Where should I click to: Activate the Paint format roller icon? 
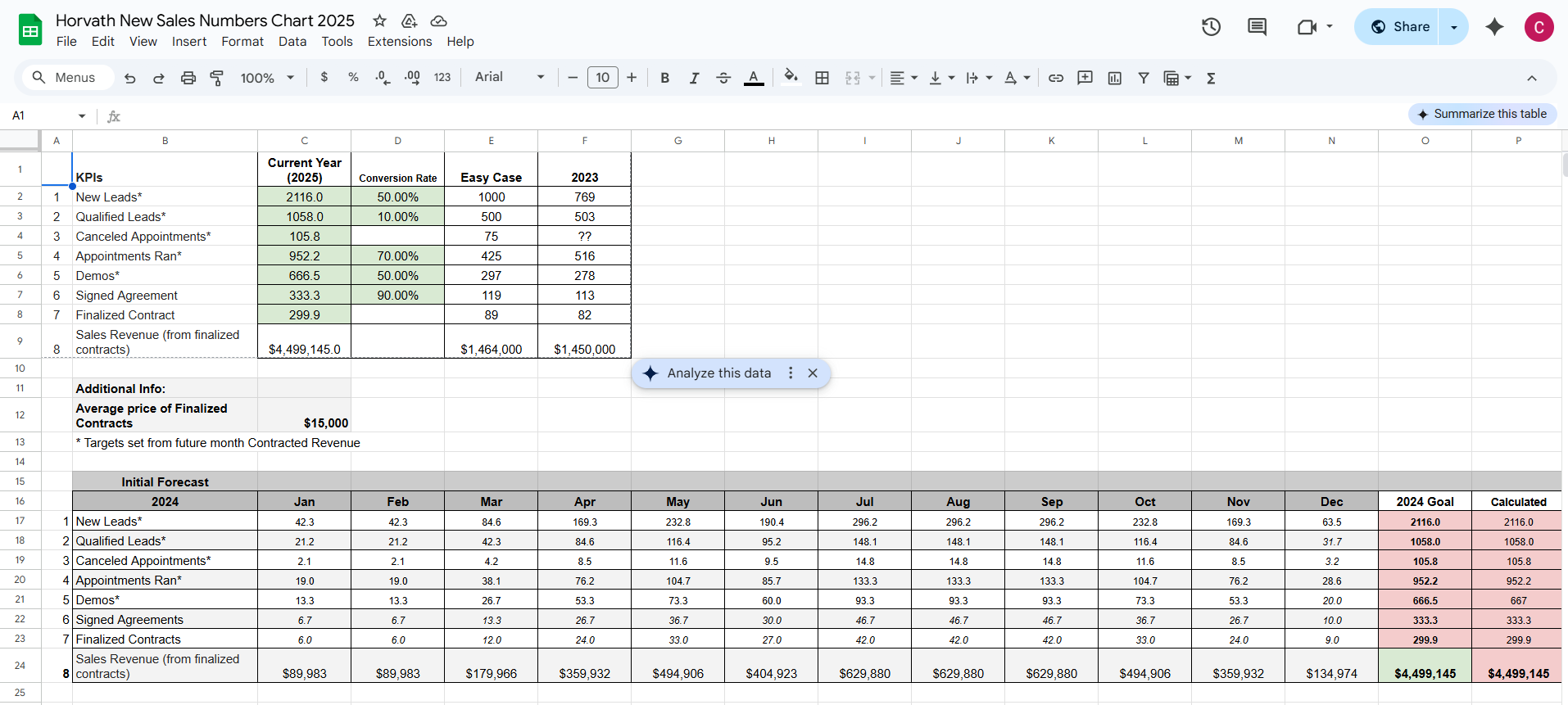pos(217,78)
